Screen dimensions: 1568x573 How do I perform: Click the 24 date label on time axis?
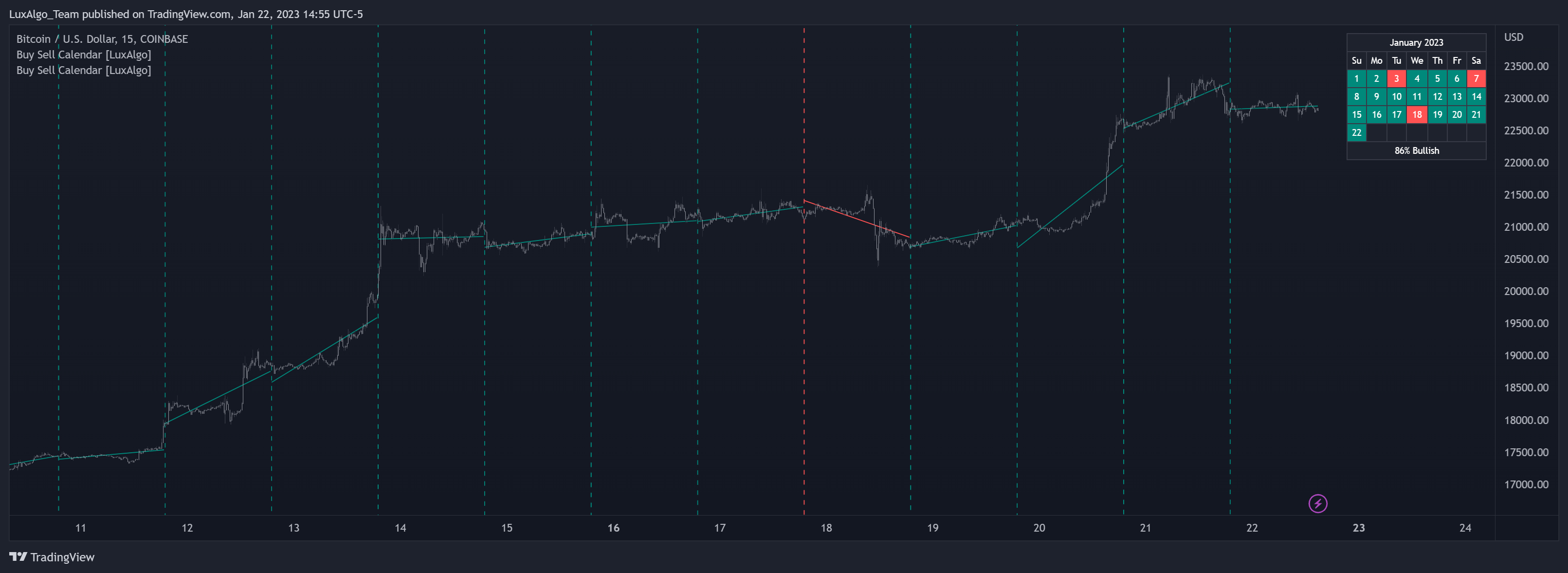point(1465,528)
